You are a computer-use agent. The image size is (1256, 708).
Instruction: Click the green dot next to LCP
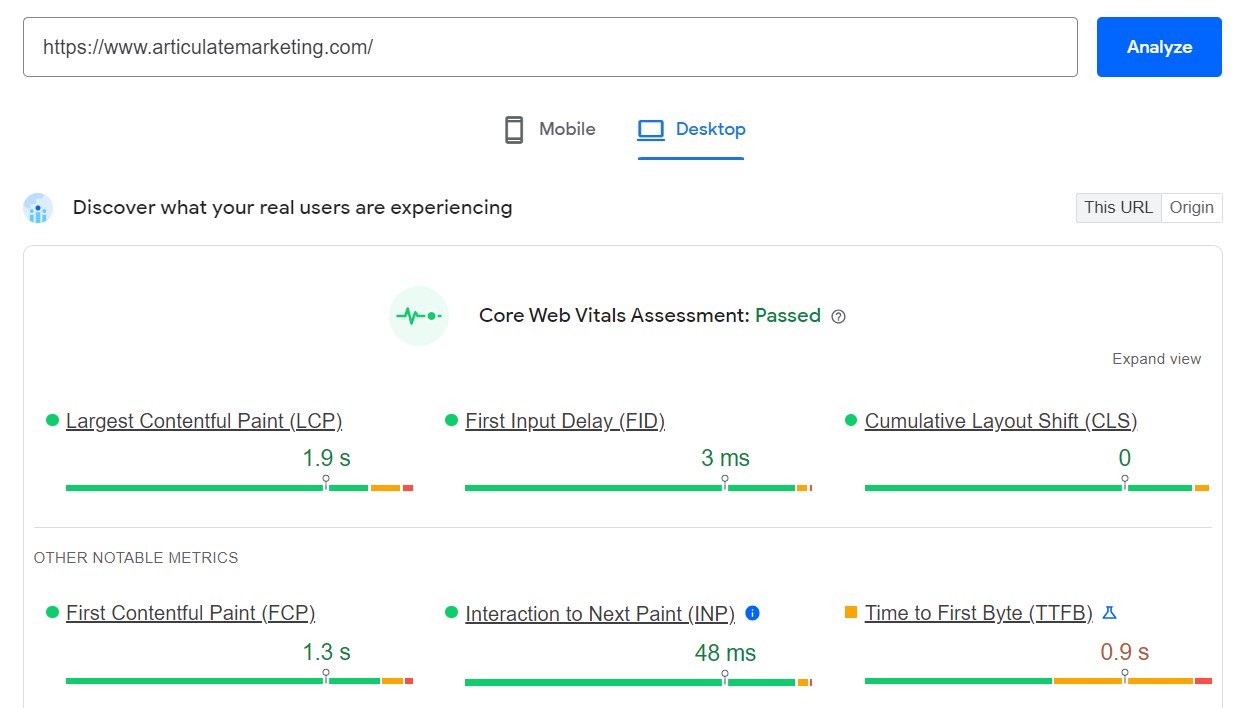pyautogui.click(x=51, y=420)
